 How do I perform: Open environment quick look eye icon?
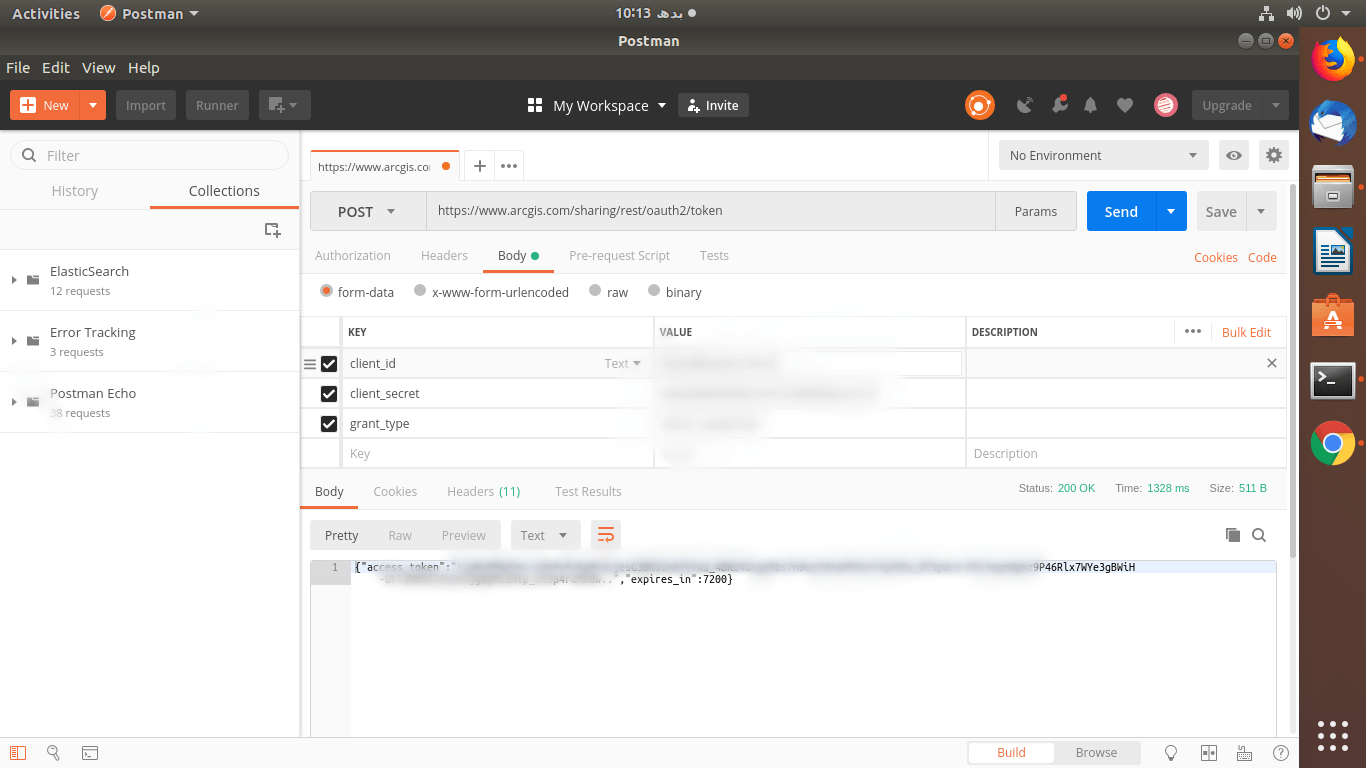[x=1235, y=155]
